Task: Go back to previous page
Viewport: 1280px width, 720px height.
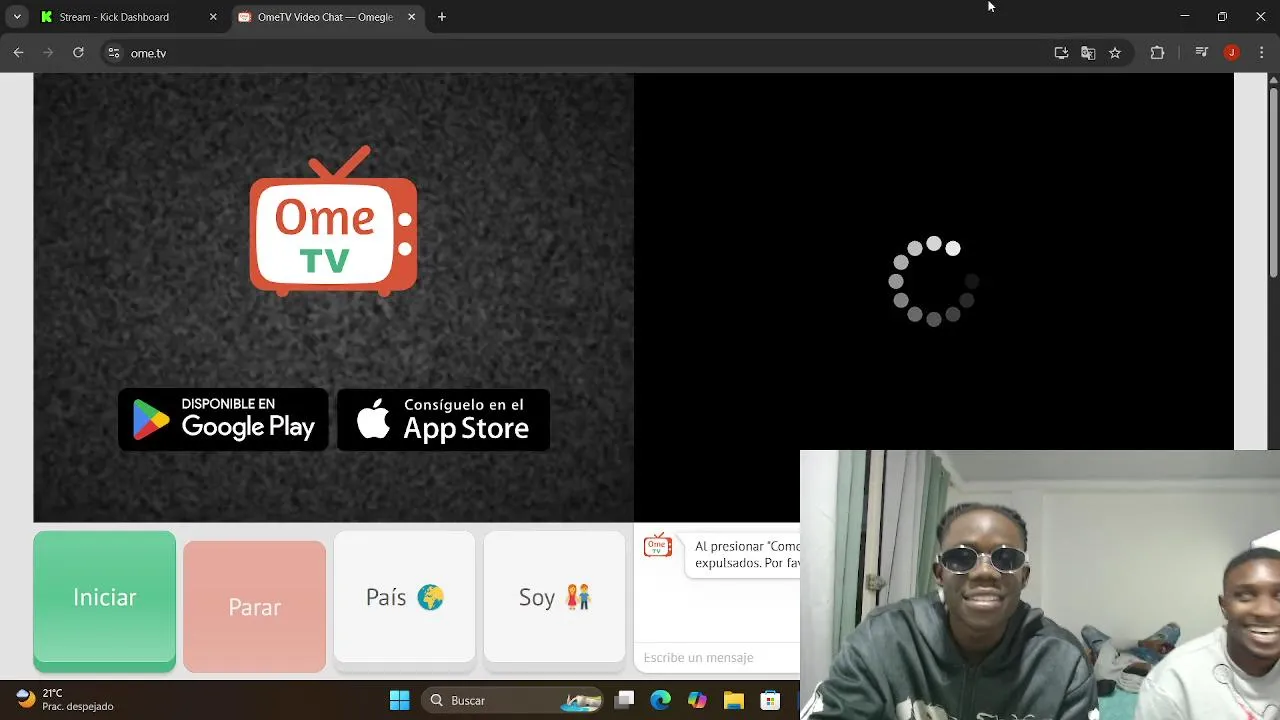Action: (18, 53)
